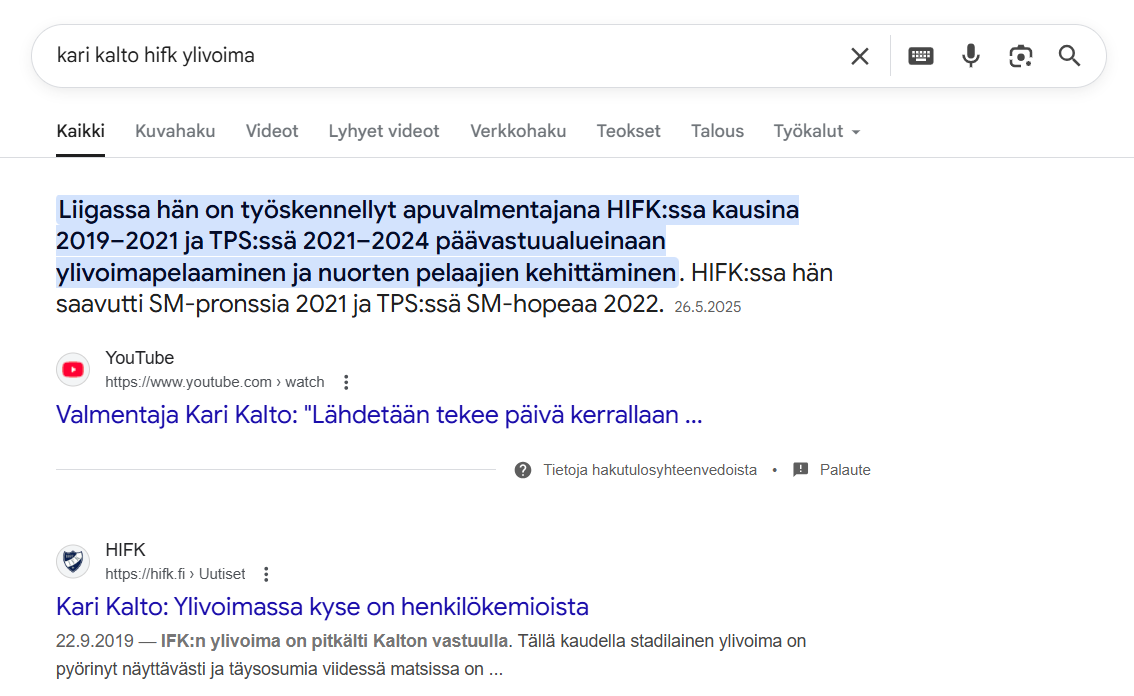Select the Lyhyet videot tab

tap(384, 131)
